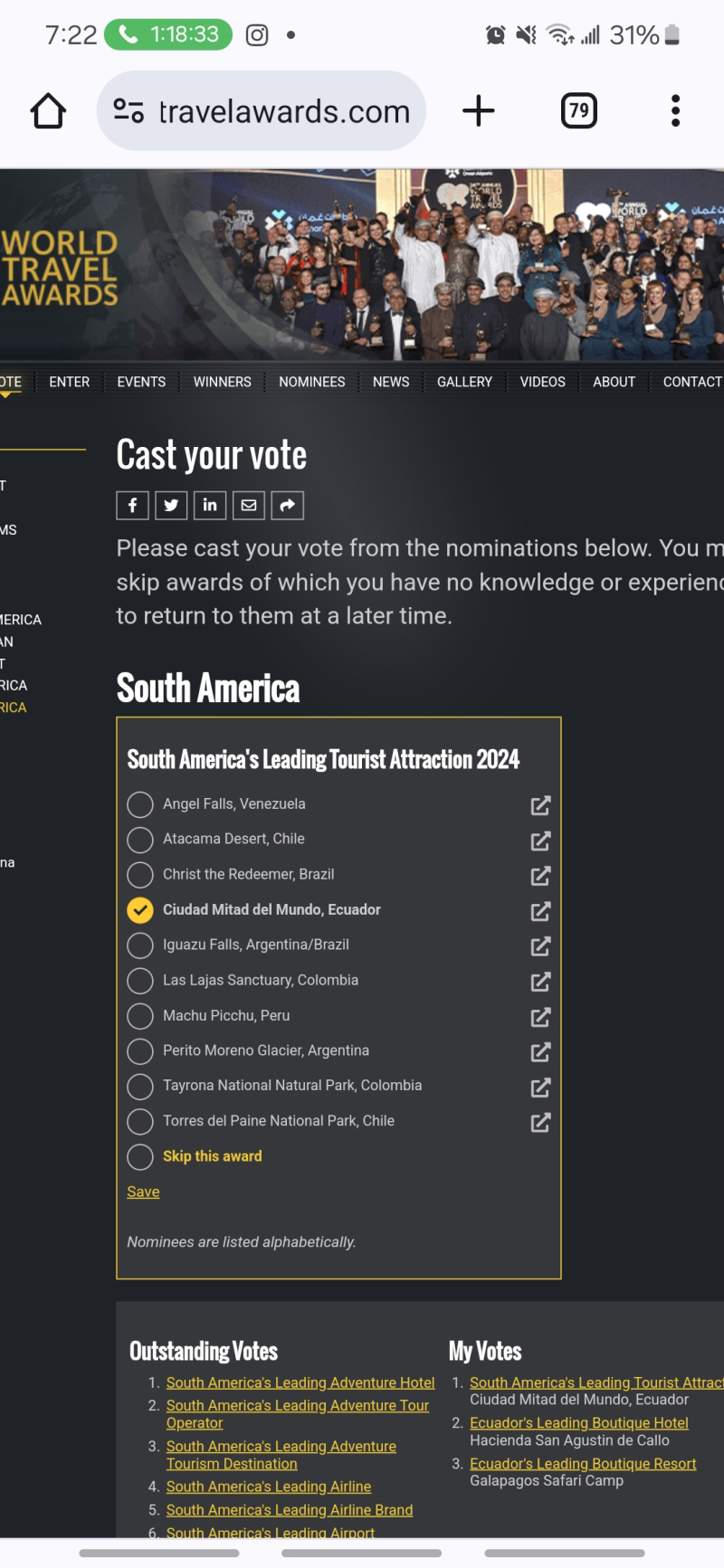Select Christ the Redeemer, Brazil radio button
This screenshot has width=724, height=1568.
(140, 875)
